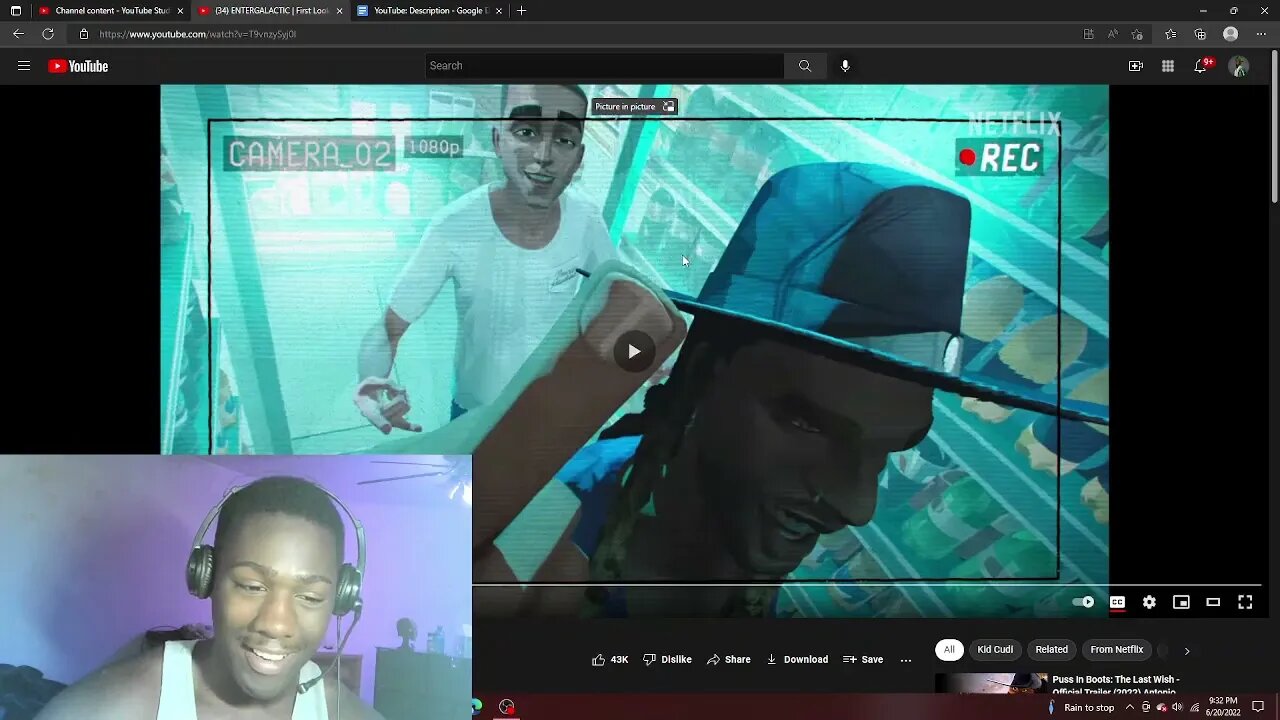Switch the player to miniplayer
The image size is (1280, 720).
[1181, 602]
